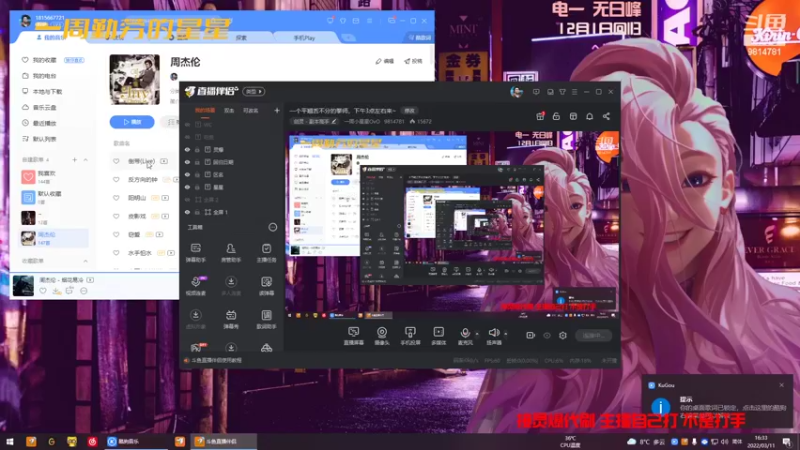Open music player hamburger menu
This screenshot has height=450, width=800.
[369, 21]
